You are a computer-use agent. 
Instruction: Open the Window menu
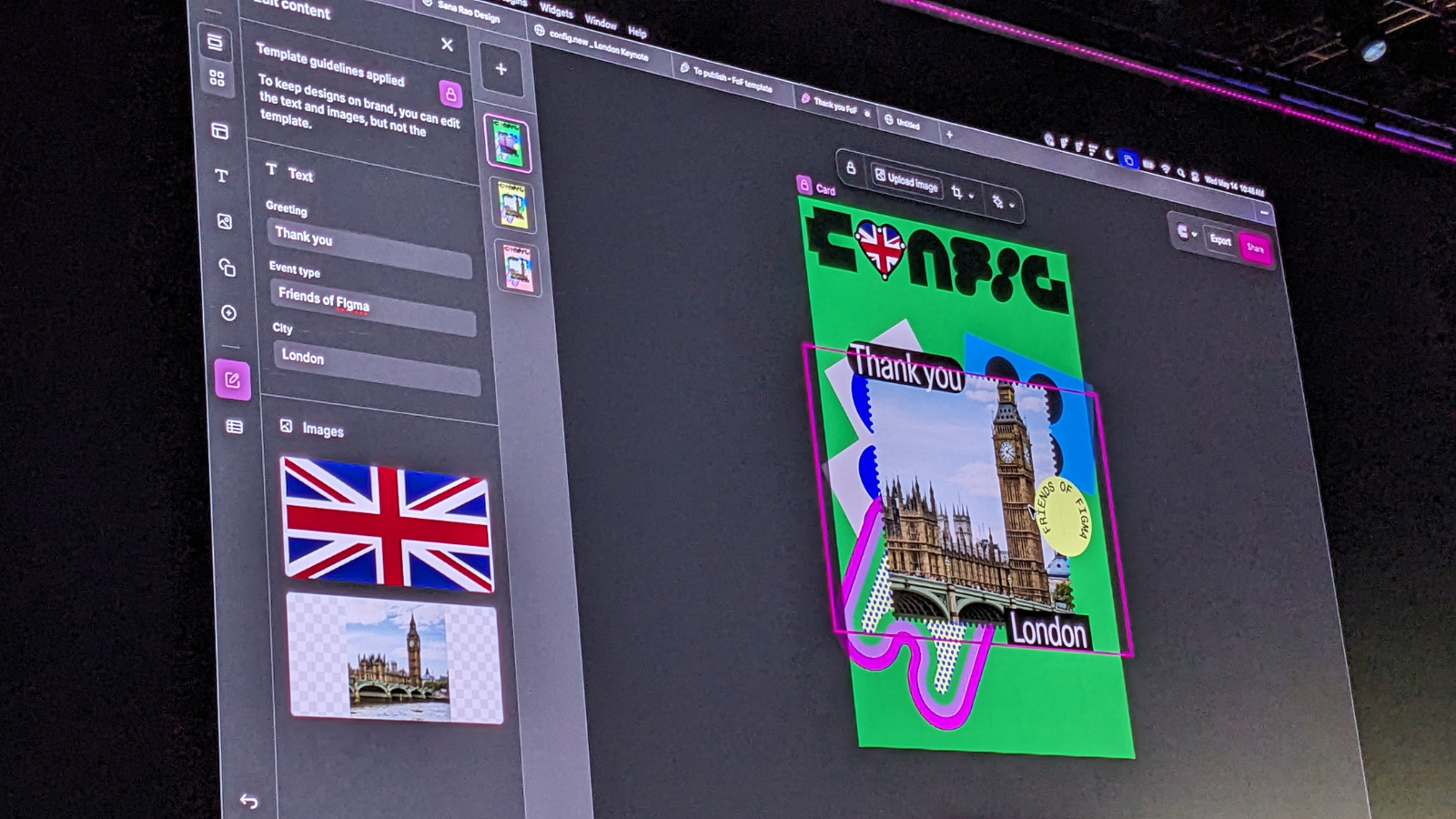[x=601, y=22]
